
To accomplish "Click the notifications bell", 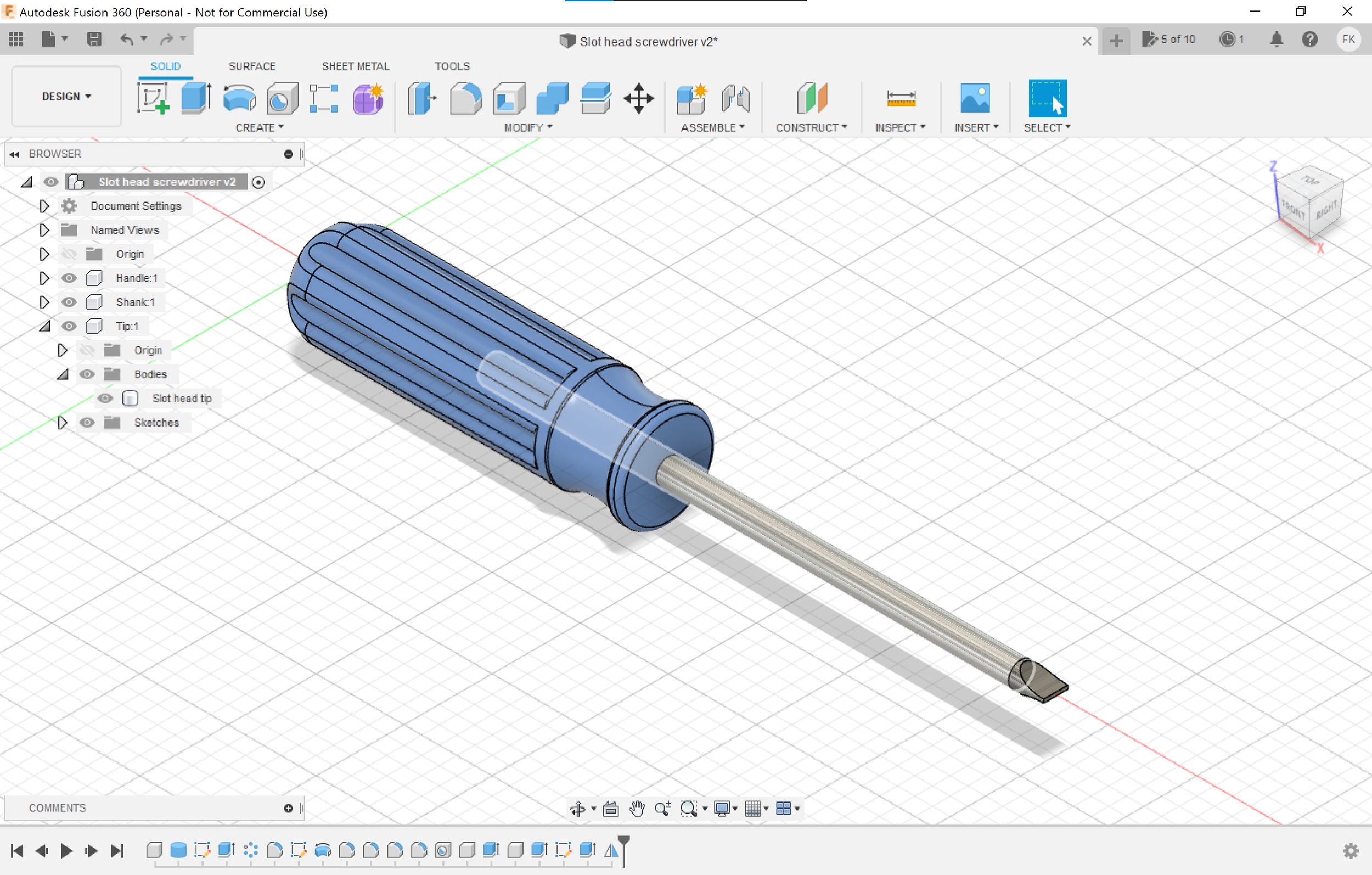I will click(x=1277, y=39).
